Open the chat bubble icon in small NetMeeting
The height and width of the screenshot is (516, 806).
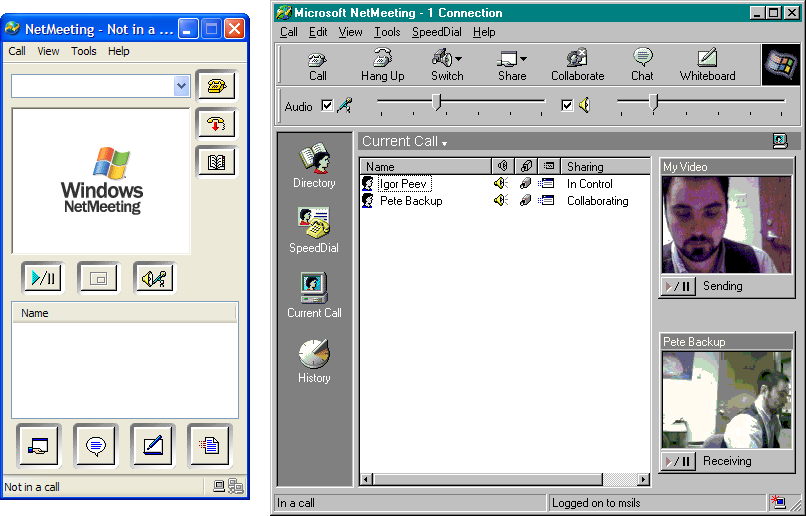tap(96, 446)
